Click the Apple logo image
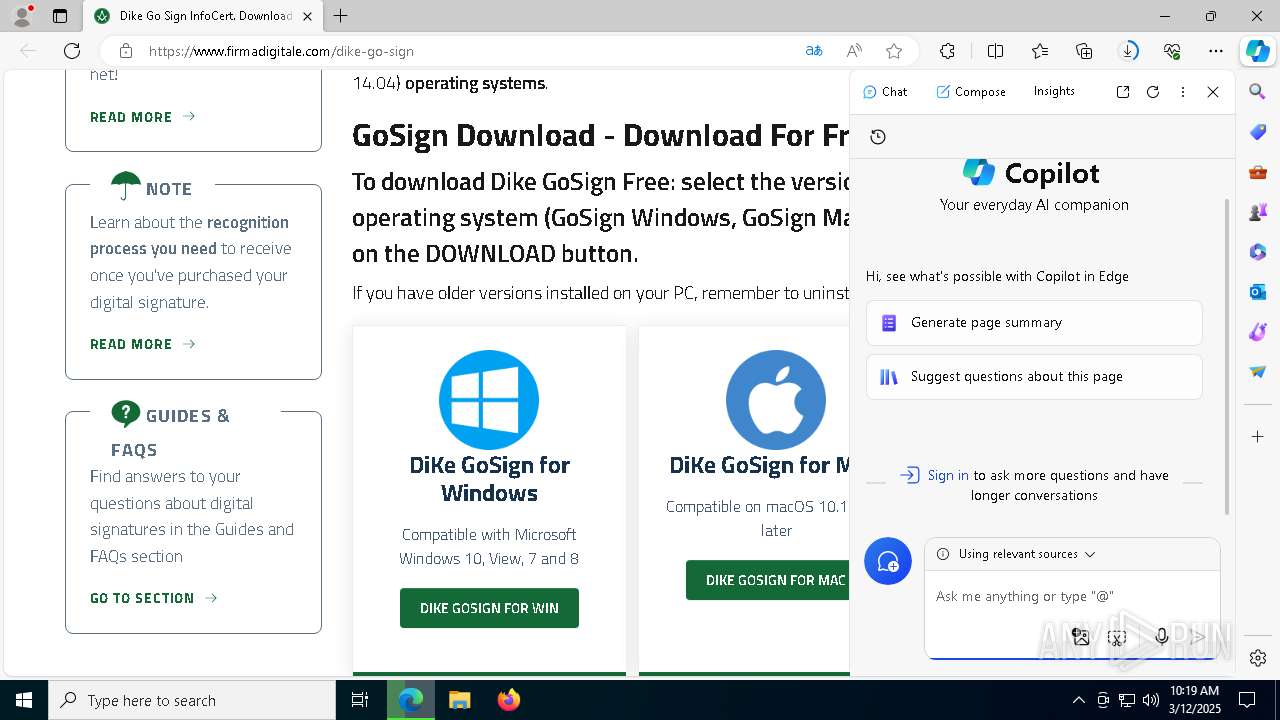The width and height of the screenshot is (1280, 720). pos(776,400)
